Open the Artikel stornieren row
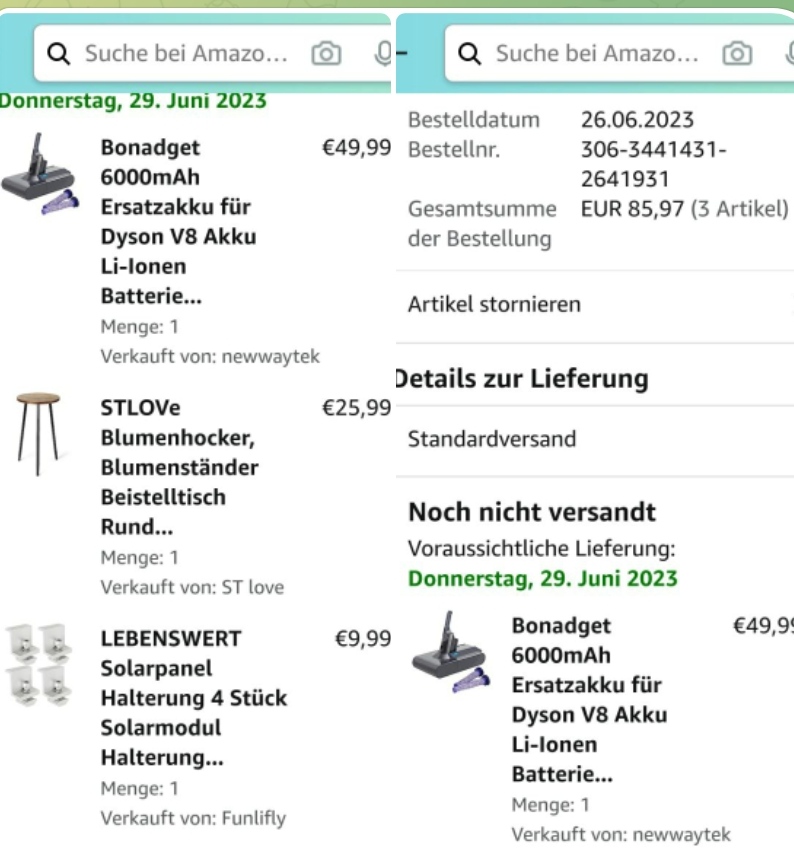Image resolution: width=794 pixels, height=855 pixels. click(494, 305)
